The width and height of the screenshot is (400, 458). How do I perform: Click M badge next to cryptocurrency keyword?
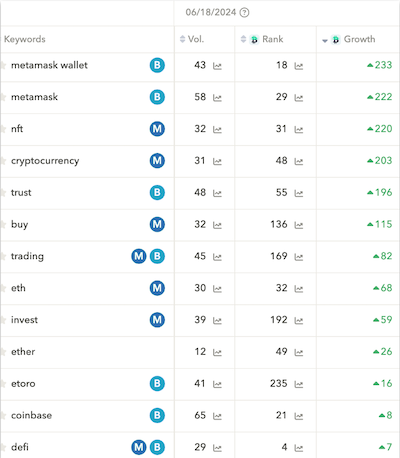(x=157, y=161)
